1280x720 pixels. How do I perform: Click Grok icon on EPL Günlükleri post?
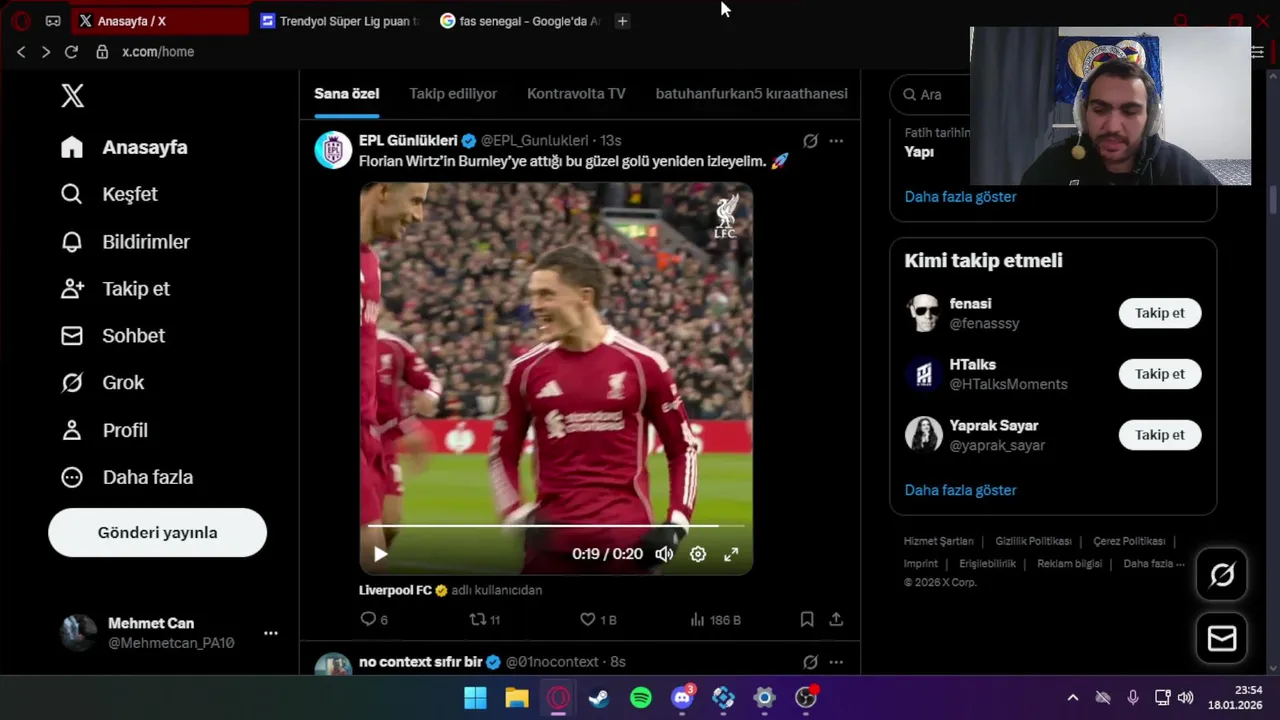pyautogui.click(x=810, y=141)
